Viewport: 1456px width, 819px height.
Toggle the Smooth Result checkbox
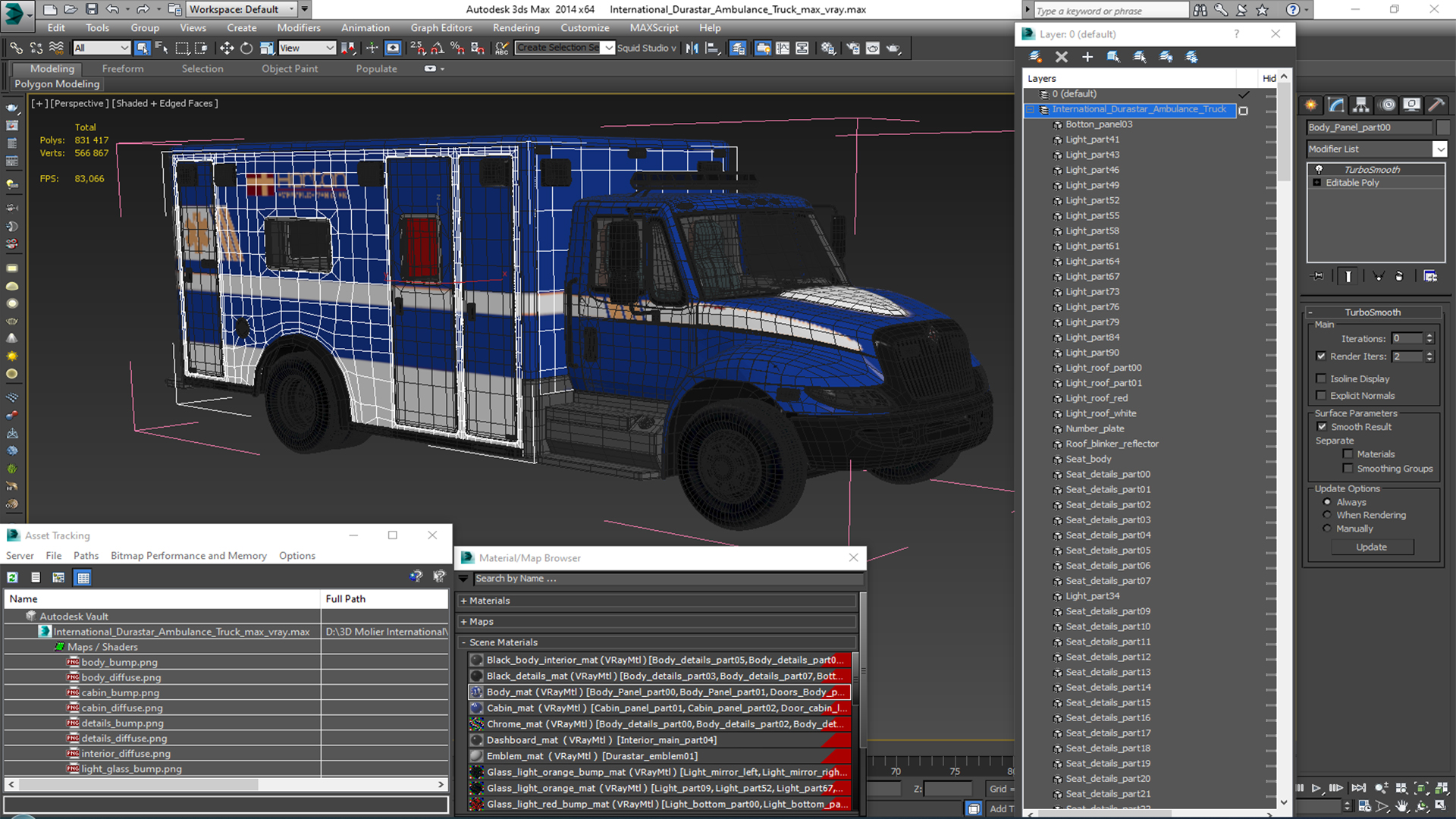point(1322,427)
